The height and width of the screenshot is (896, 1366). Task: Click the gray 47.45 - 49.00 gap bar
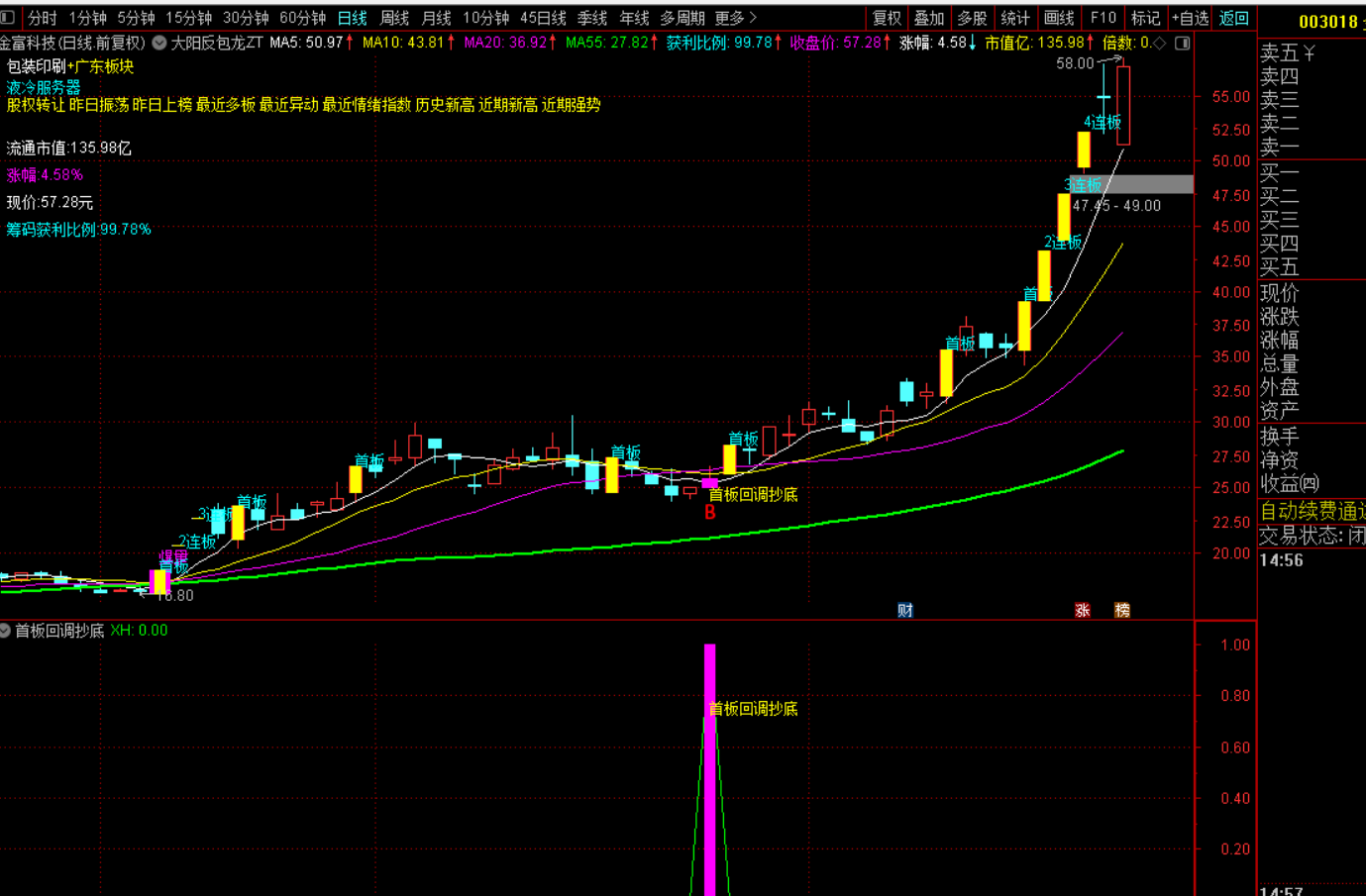pos(1131,184)
